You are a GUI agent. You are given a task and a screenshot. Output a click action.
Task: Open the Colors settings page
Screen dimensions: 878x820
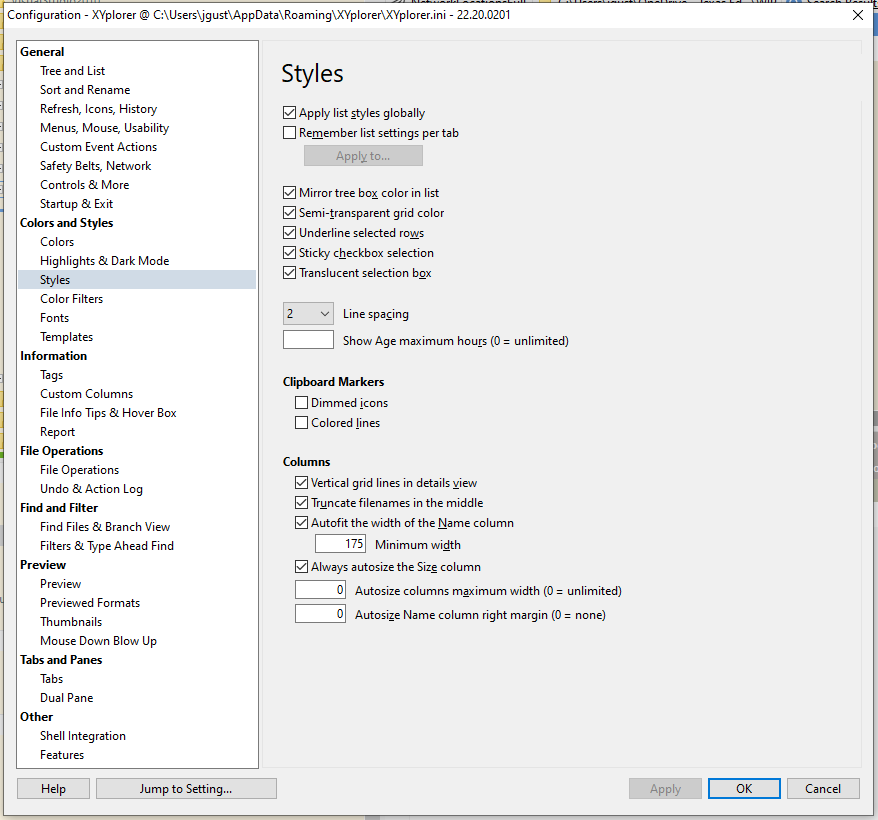tap(56, 241)
